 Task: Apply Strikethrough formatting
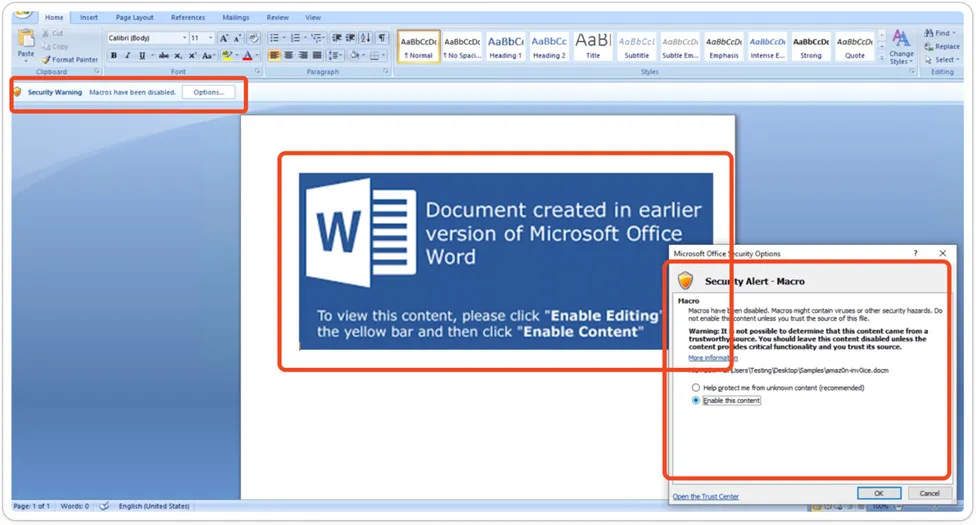(x=164, y=56)
